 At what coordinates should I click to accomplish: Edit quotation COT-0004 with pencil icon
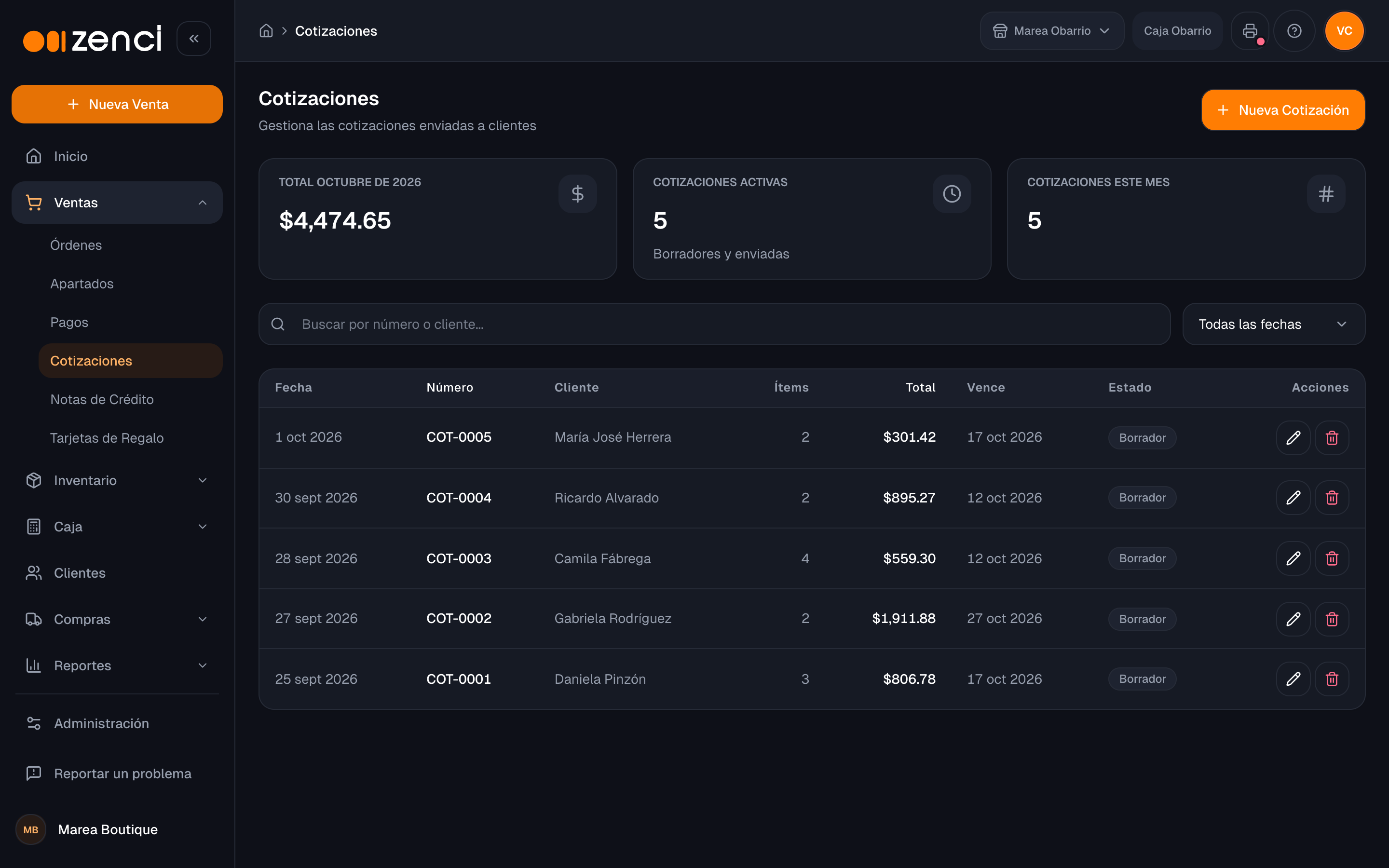pyautogui.click(x=1293, y=498)
